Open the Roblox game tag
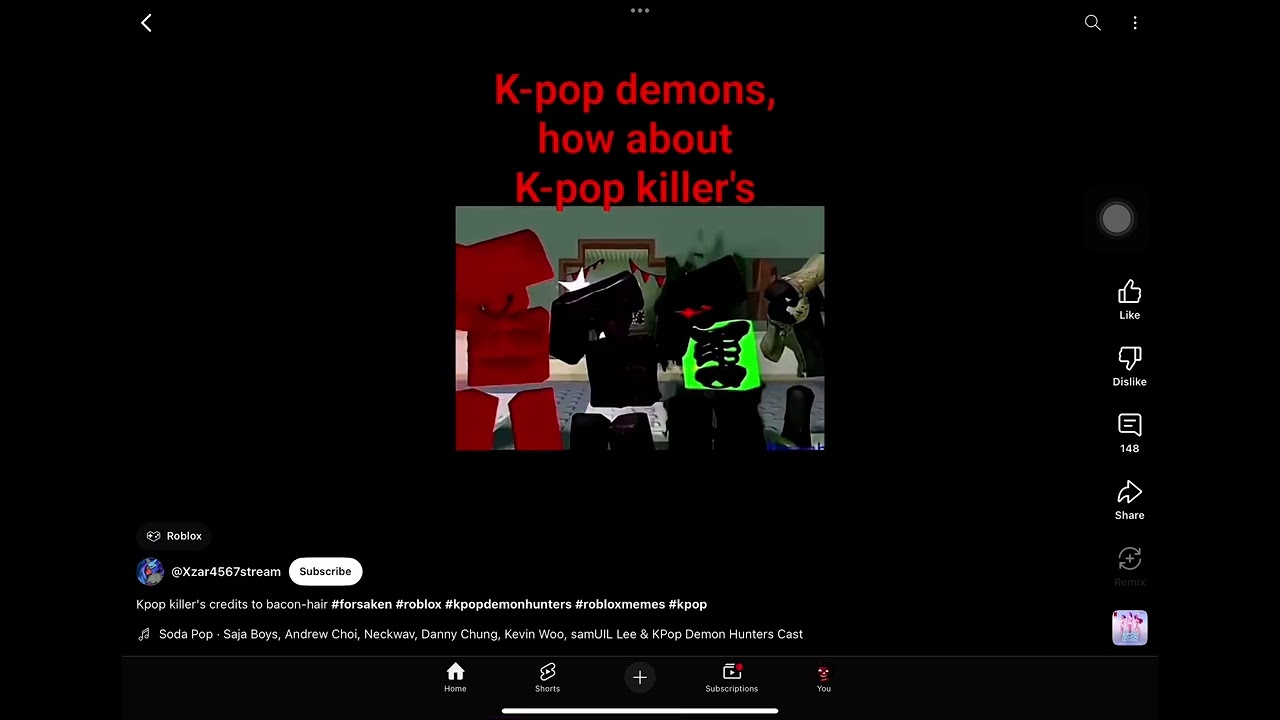 174,536
